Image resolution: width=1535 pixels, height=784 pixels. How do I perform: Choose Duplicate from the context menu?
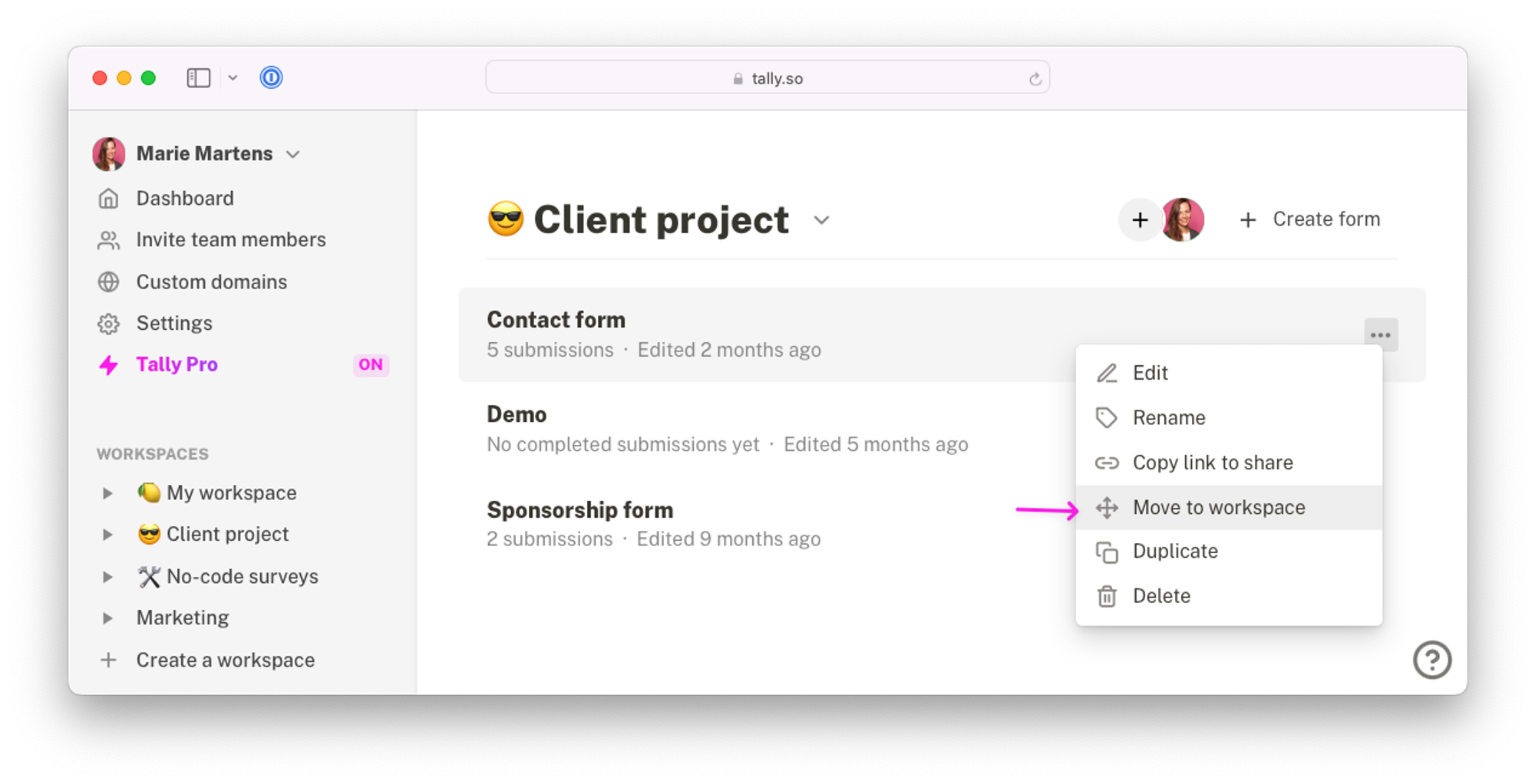click(x=1229, y=551)
